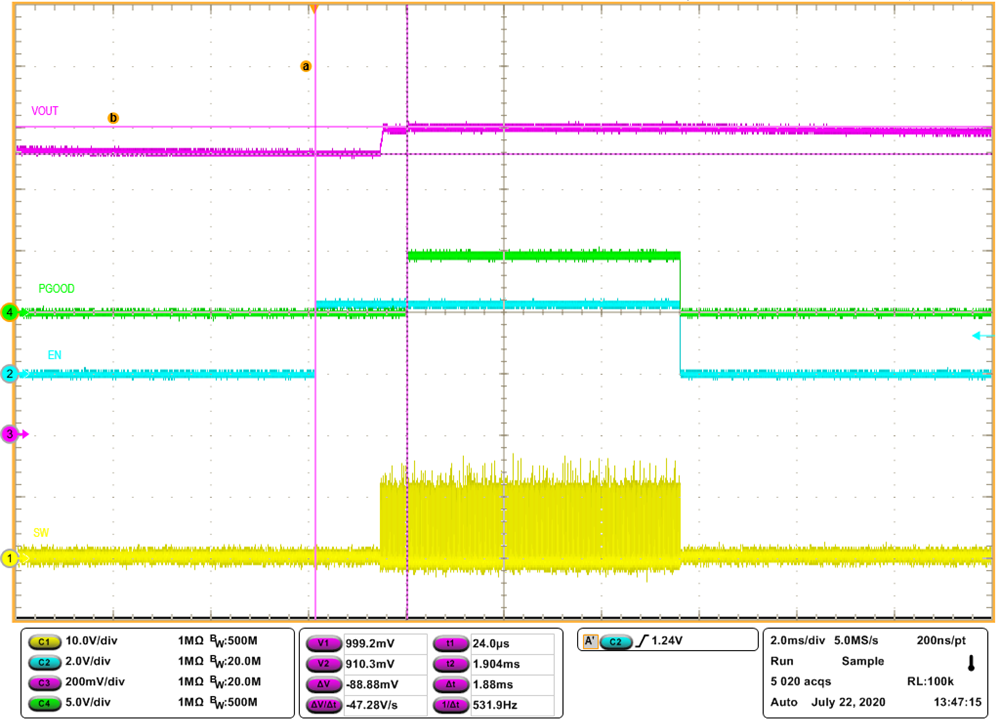Open the 5.0MS/s sample rate selector

click(x=857, y=639)
